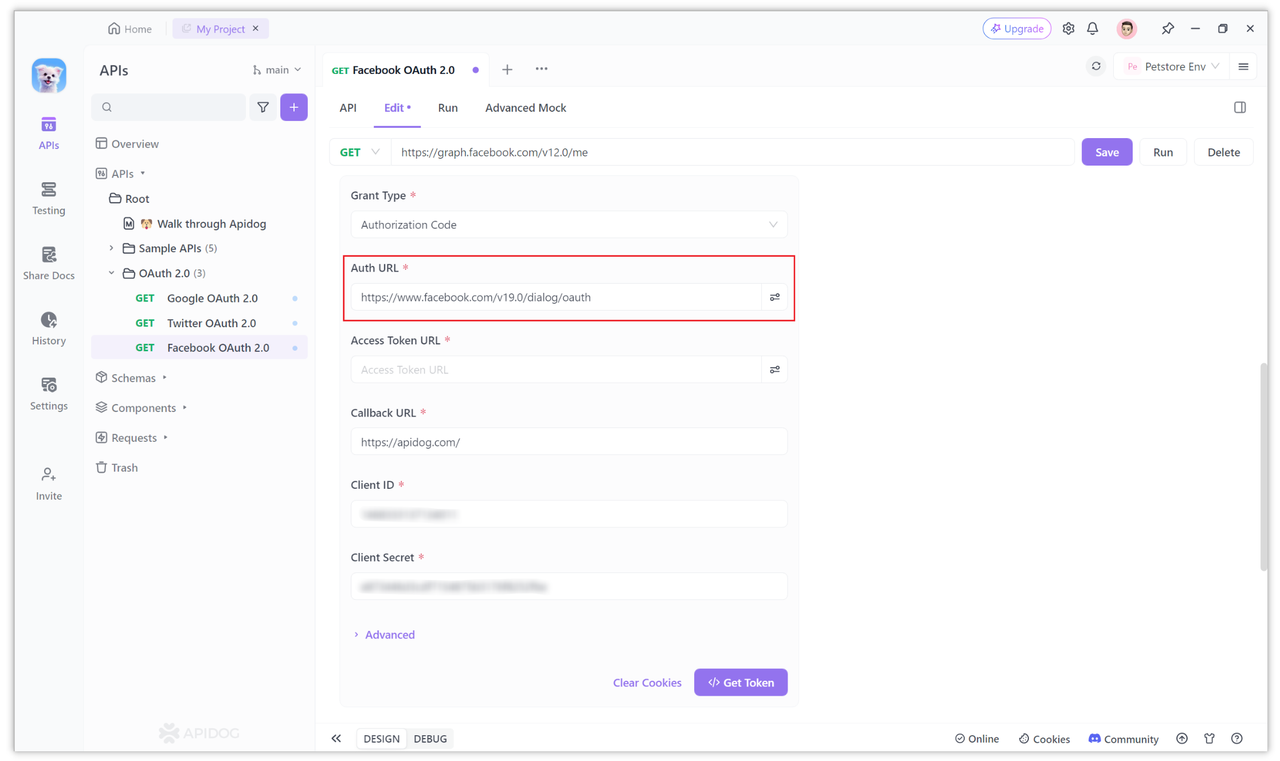Expand the Schemas section
Viewport: 1280px width, 761px height.
coord(165,378)
